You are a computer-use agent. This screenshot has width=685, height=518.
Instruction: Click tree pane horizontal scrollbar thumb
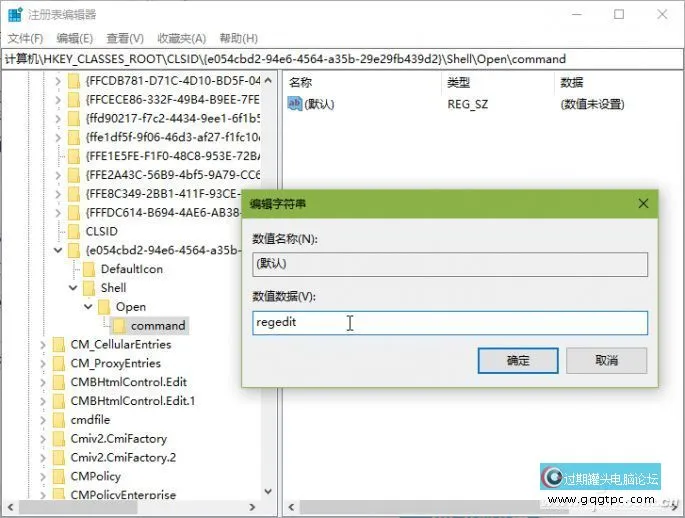pos(78,507)
